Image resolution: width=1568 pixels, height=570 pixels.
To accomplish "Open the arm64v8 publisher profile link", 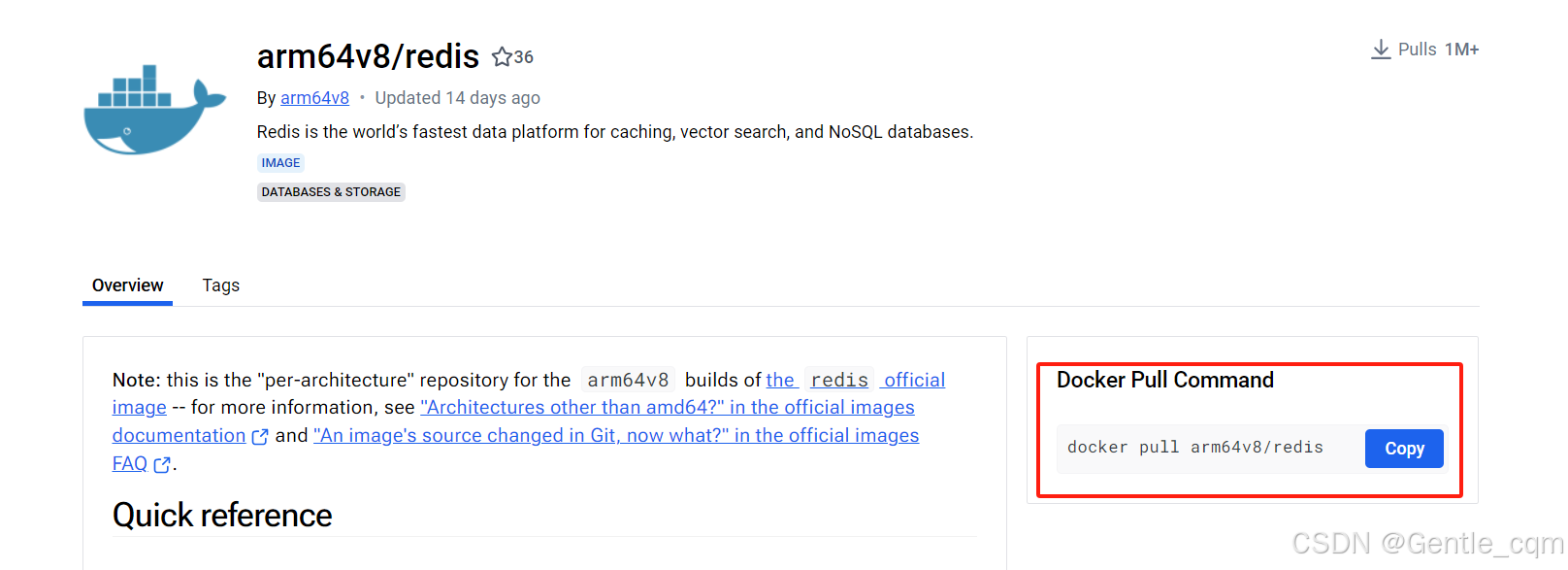I will pos(314,97).
